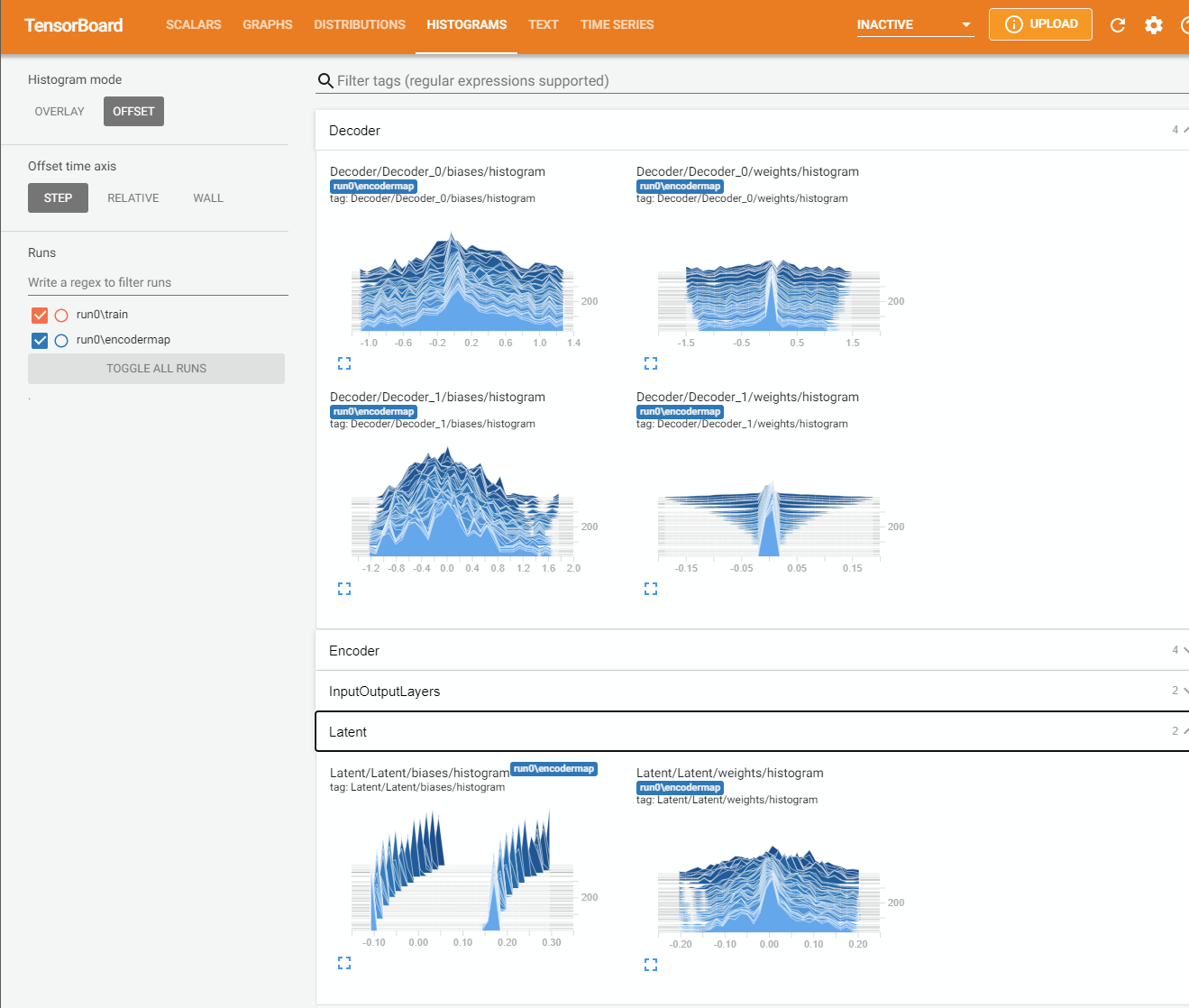Click the run0\train run label
This screenshot has width=1189, height=1008.
point(102,315)
